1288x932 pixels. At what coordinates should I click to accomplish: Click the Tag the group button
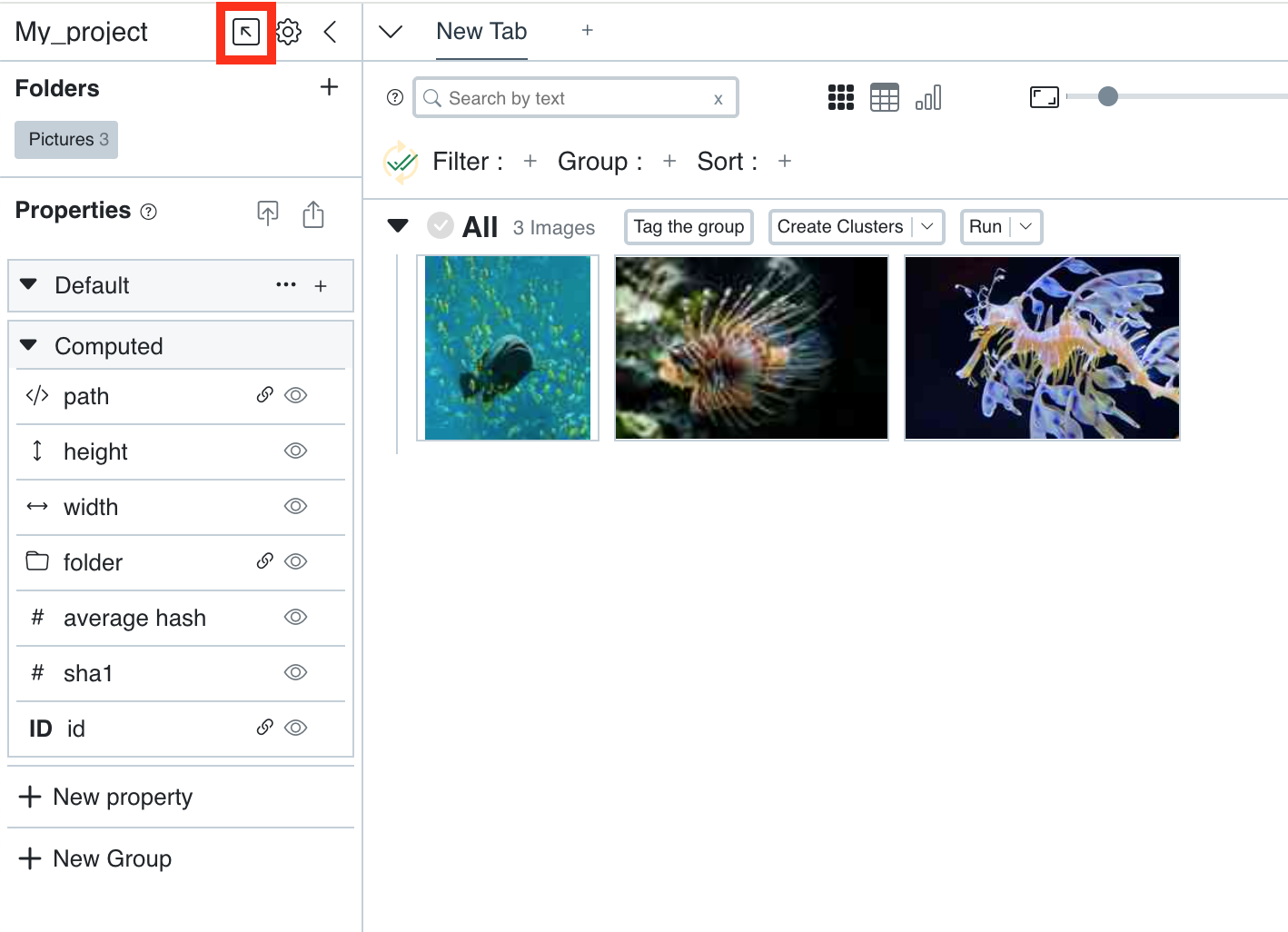click(x=689, y=227)
